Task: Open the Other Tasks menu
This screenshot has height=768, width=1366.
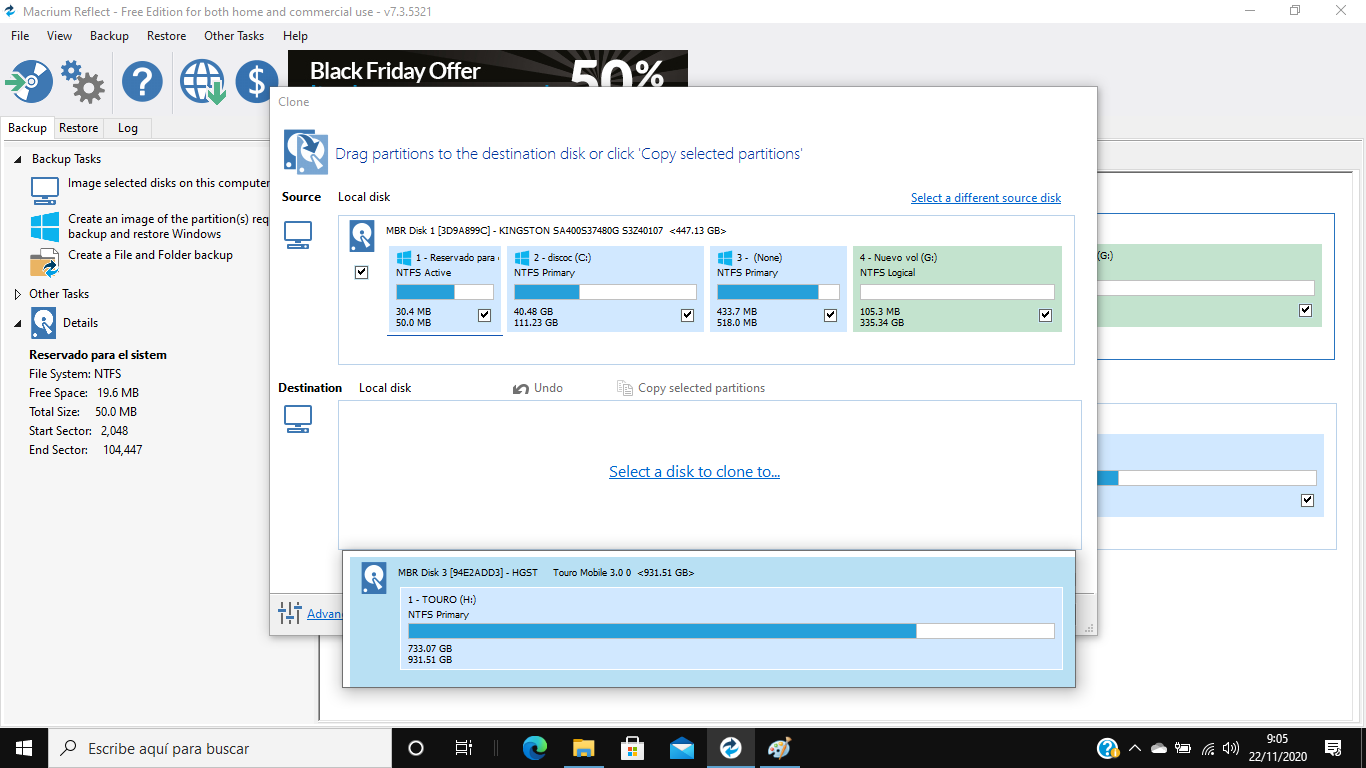Action: coord(234,36)
